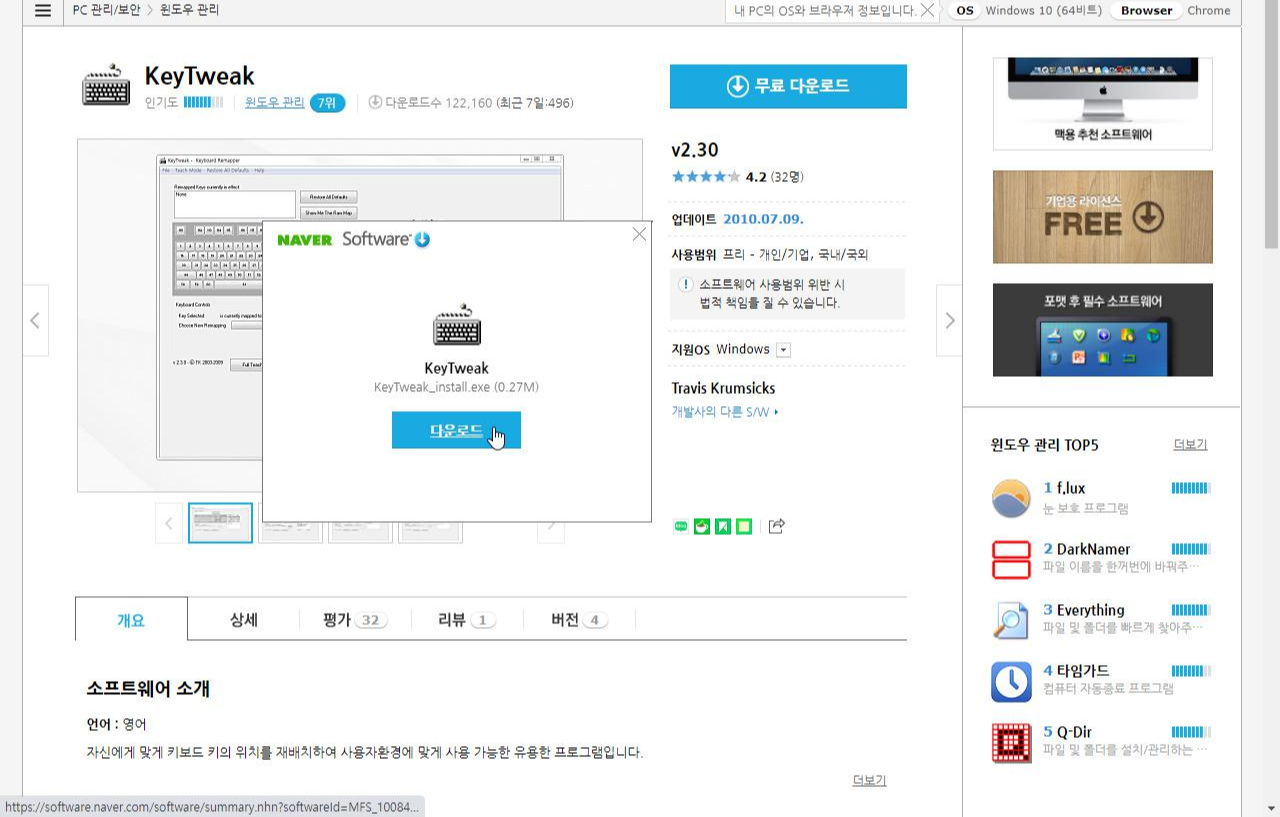Click the update date 2010.07.09.

[x=763, y=219]
